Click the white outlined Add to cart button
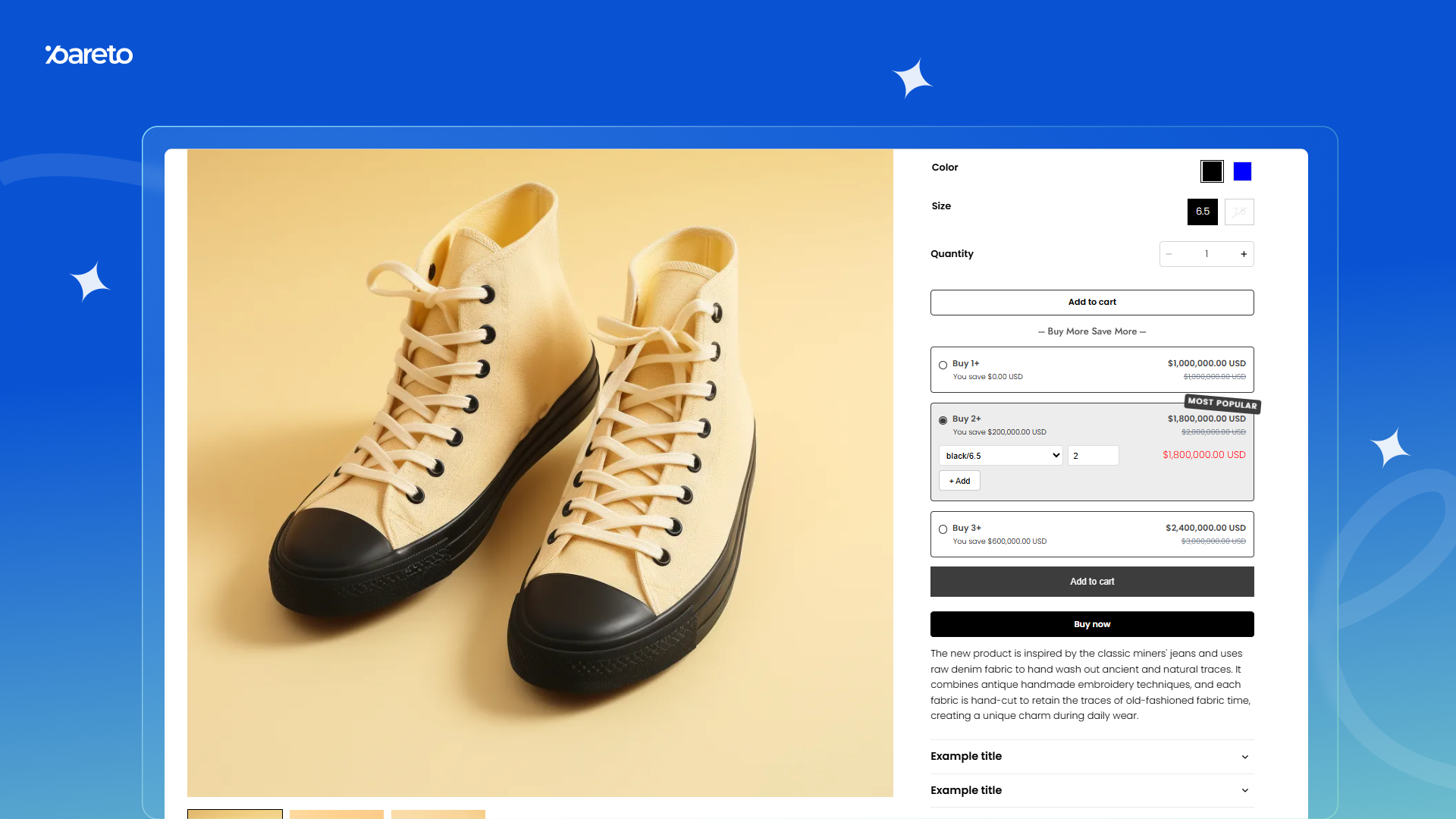1456x819 pixels. [x=1092, y=302]
